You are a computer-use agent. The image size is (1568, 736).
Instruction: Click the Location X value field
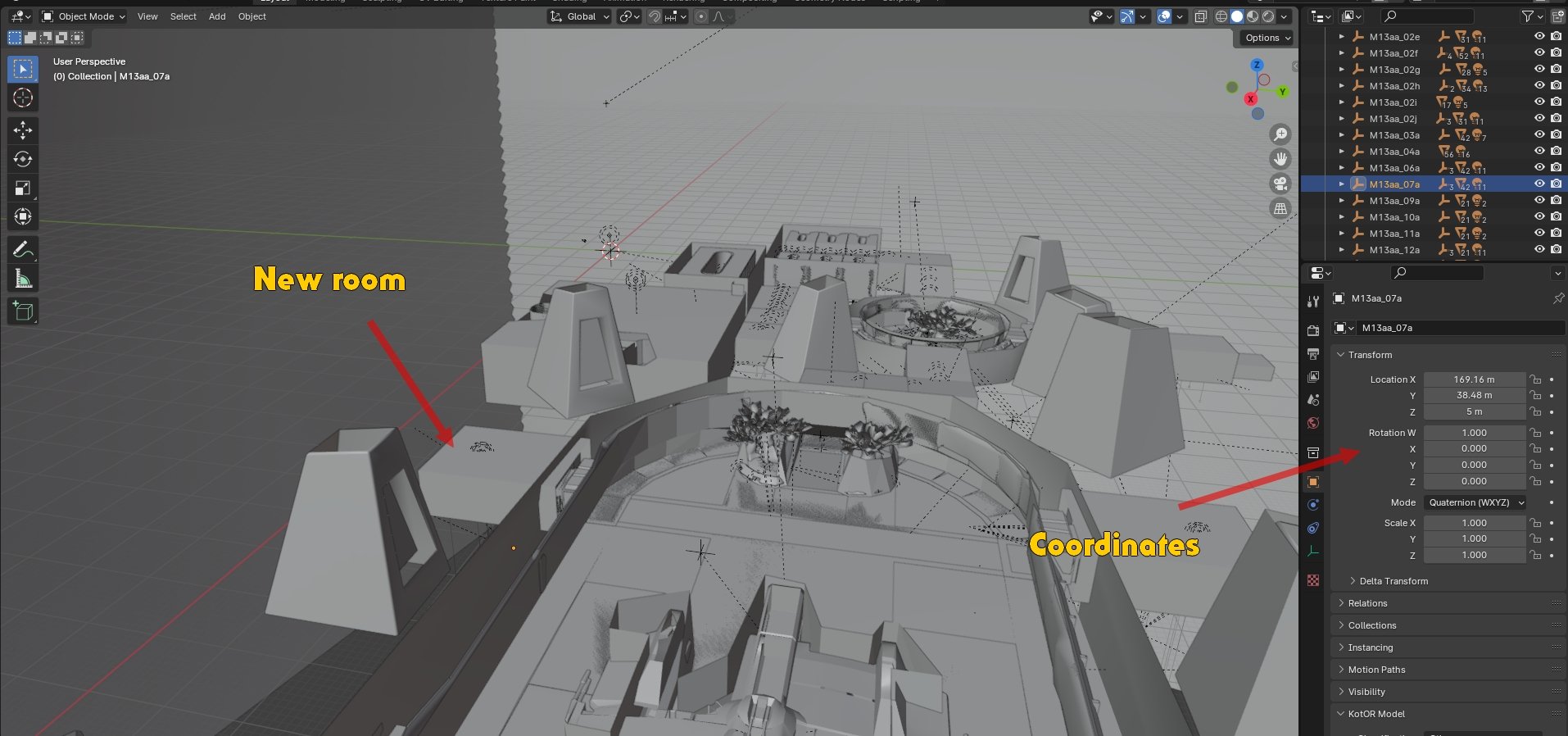click(x=1475, y=379)
